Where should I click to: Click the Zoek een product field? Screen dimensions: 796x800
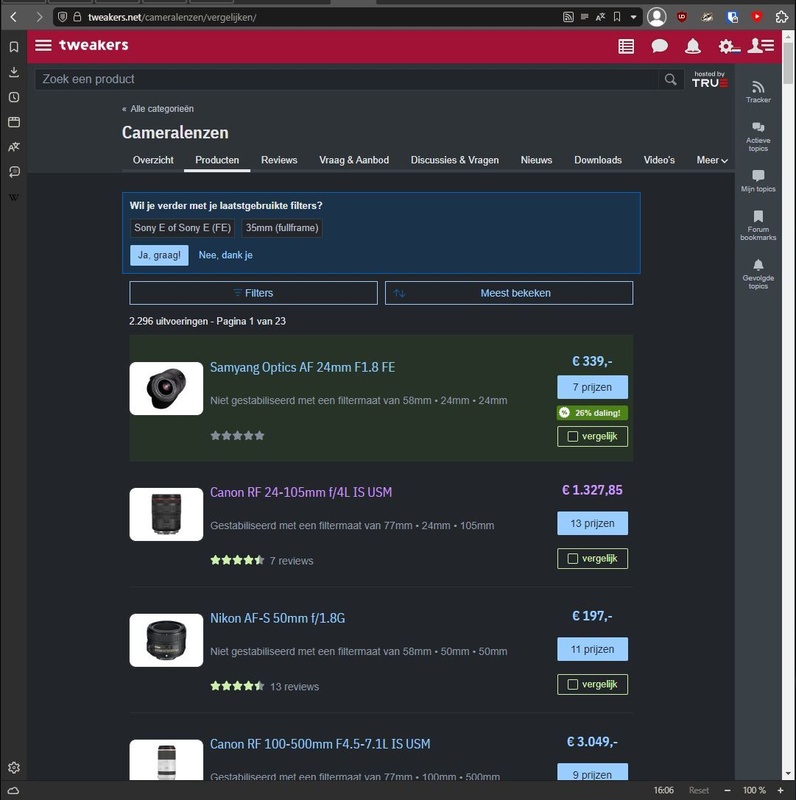tap(346, 79)
